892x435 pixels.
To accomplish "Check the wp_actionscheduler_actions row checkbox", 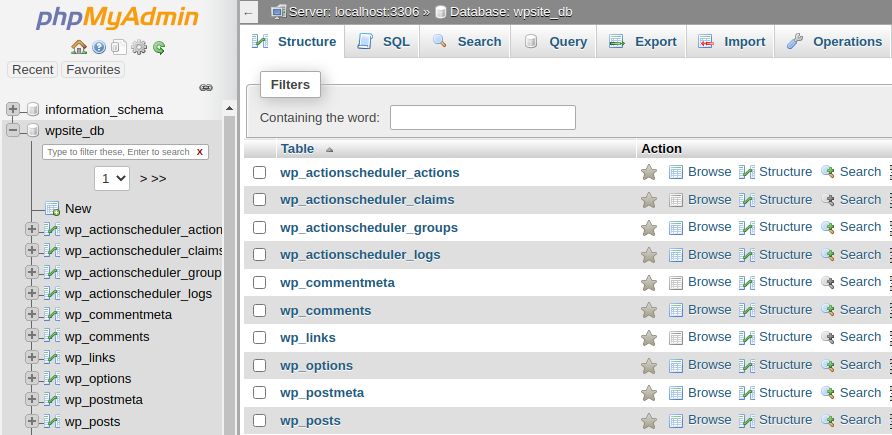I will pos(259,172).
